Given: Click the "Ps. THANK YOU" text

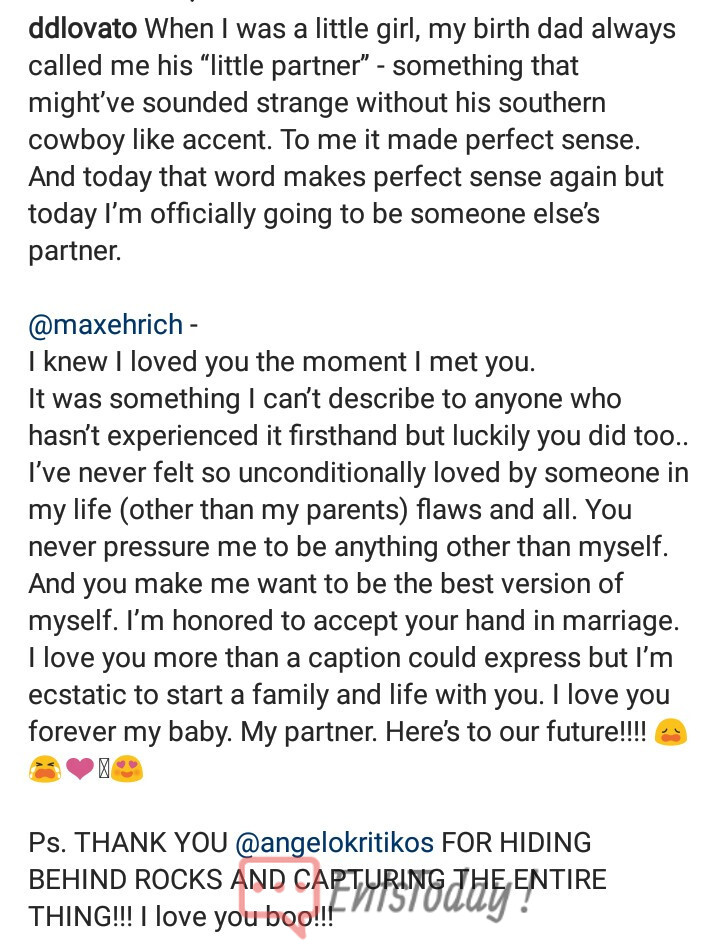Looking at the screenshot, I should click(x=128, y=843).
